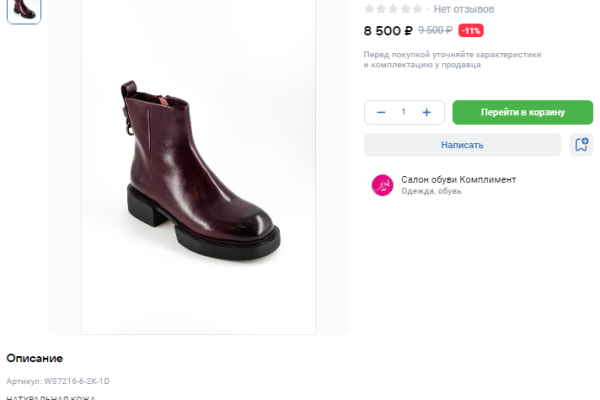The width and height of the screenshot is (600, 400).
Task: Open Салон обуви Комплимент seller page
Action: (x=458, y=179)
